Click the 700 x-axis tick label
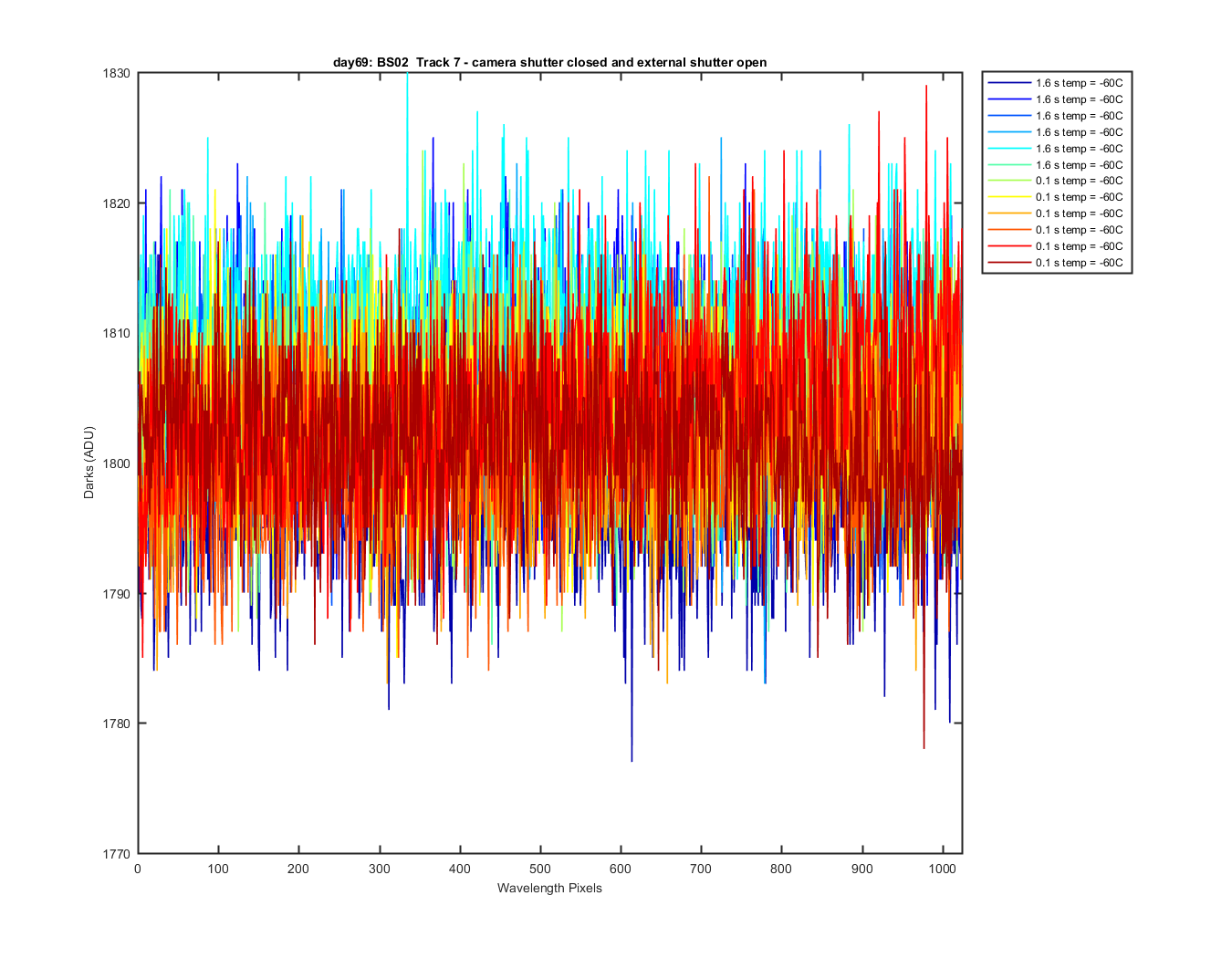Screen dimensions: 1232x958 [x=701, y=869]
